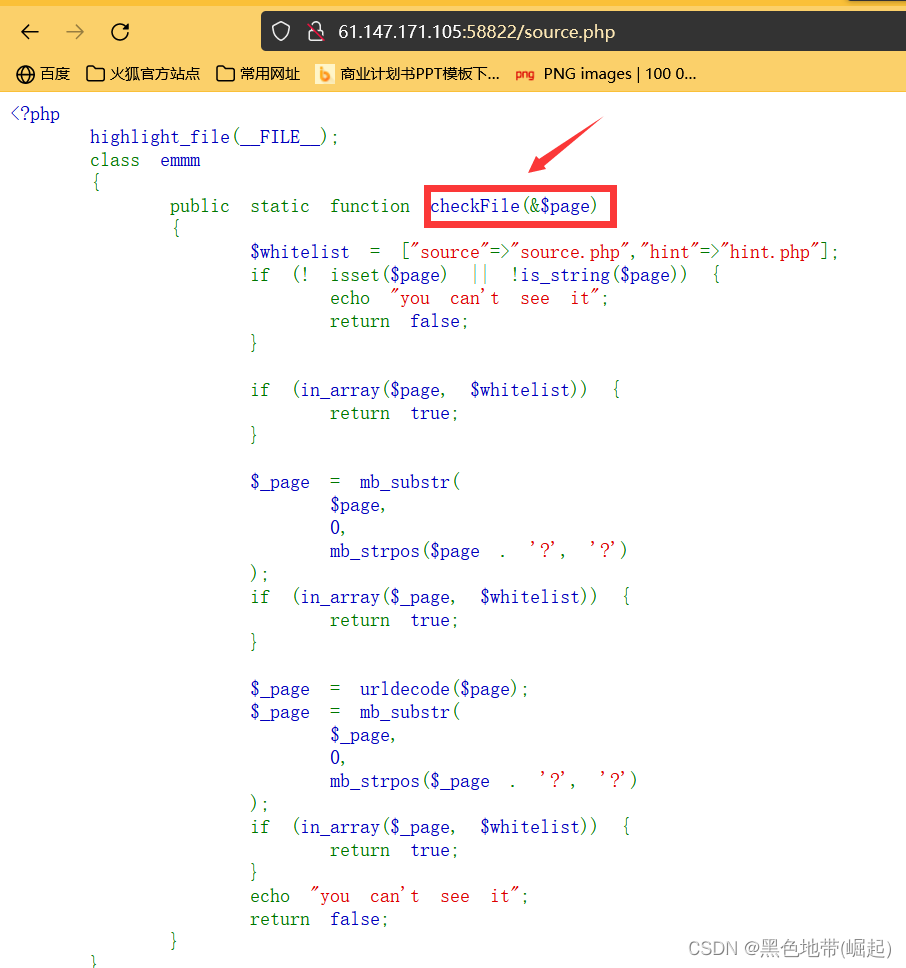The height and width of the screenshot is (968, 906).
Task: Click the last "return false;" statement
Action: point(319,919)
